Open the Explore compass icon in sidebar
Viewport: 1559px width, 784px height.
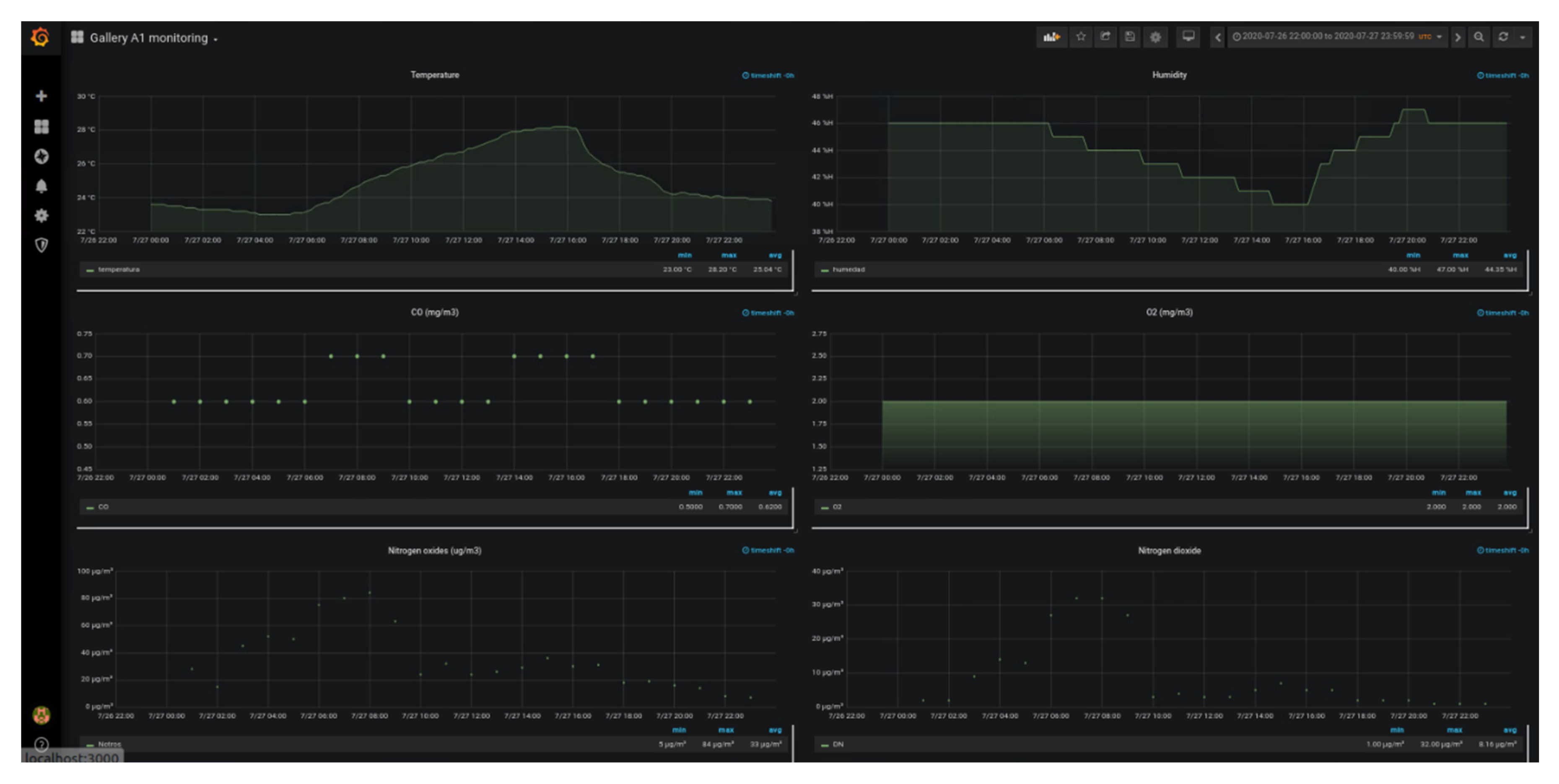coord(41,157)
